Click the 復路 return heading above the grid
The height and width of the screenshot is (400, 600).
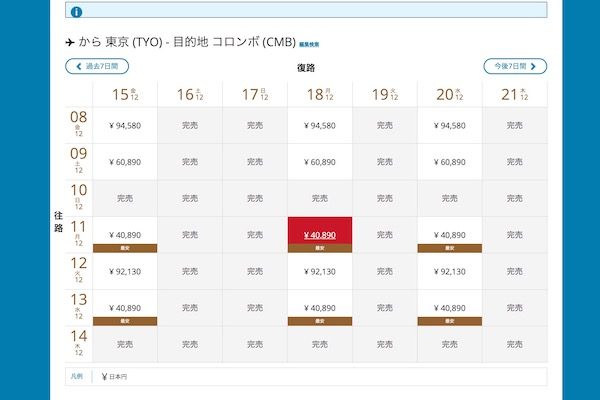pos(306,68)
